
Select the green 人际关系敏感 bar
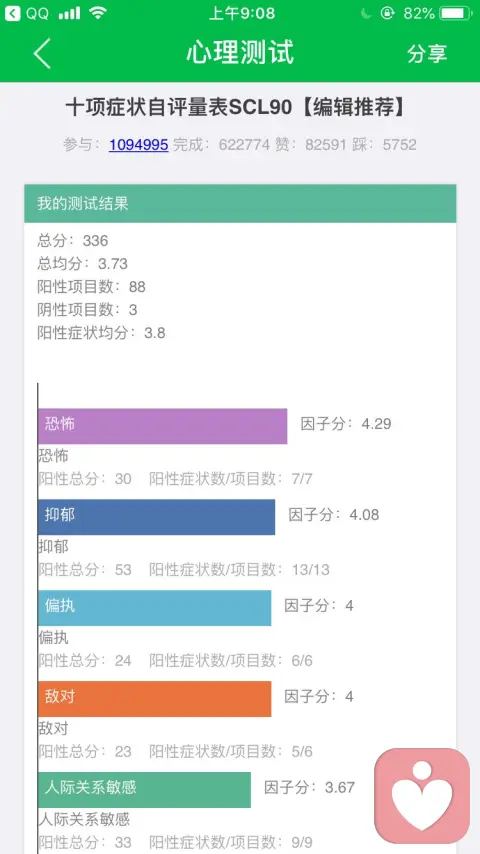[144, 790]
